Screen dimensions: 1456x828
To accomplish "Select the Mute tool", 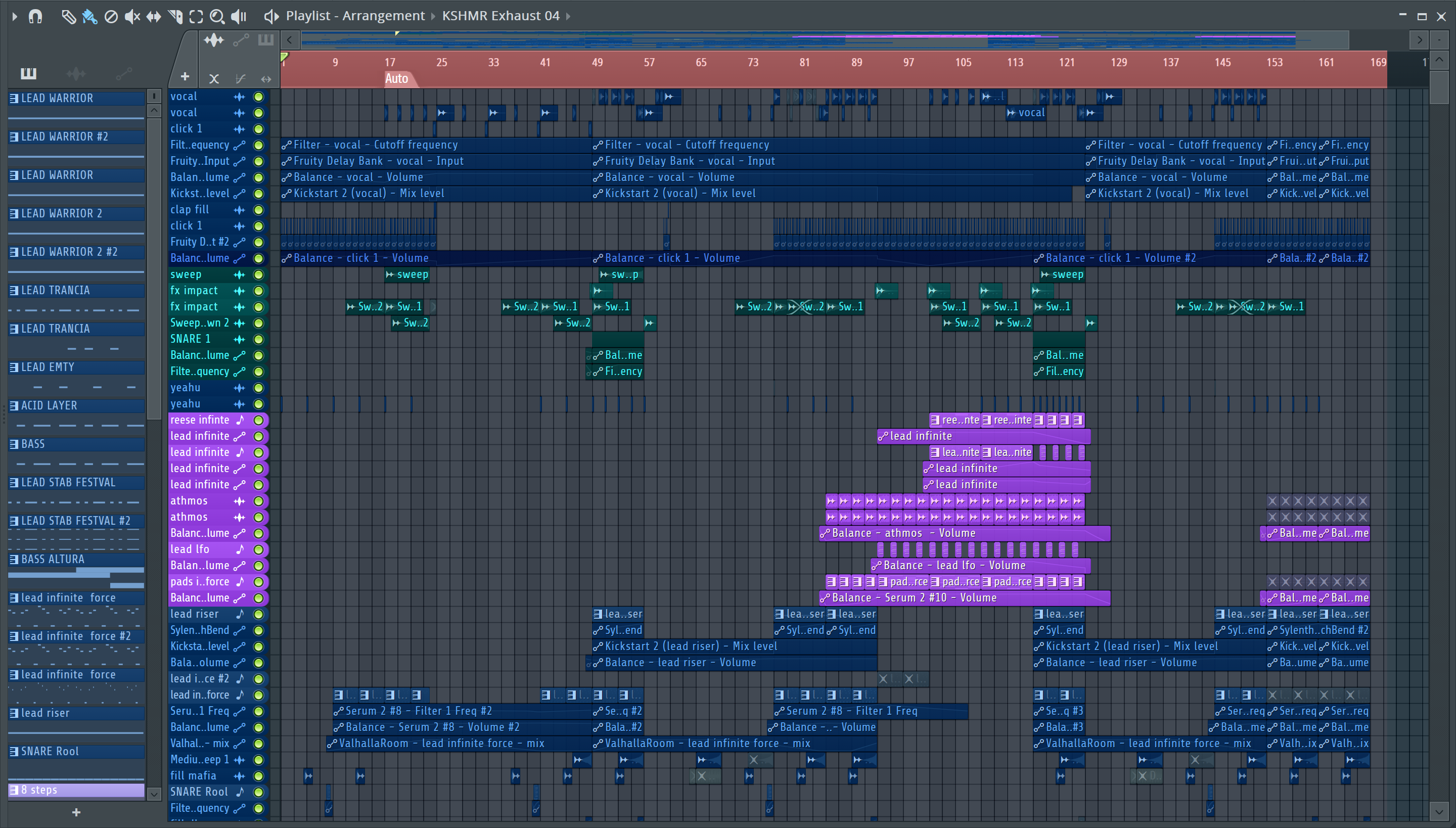I will pos(132,16).
